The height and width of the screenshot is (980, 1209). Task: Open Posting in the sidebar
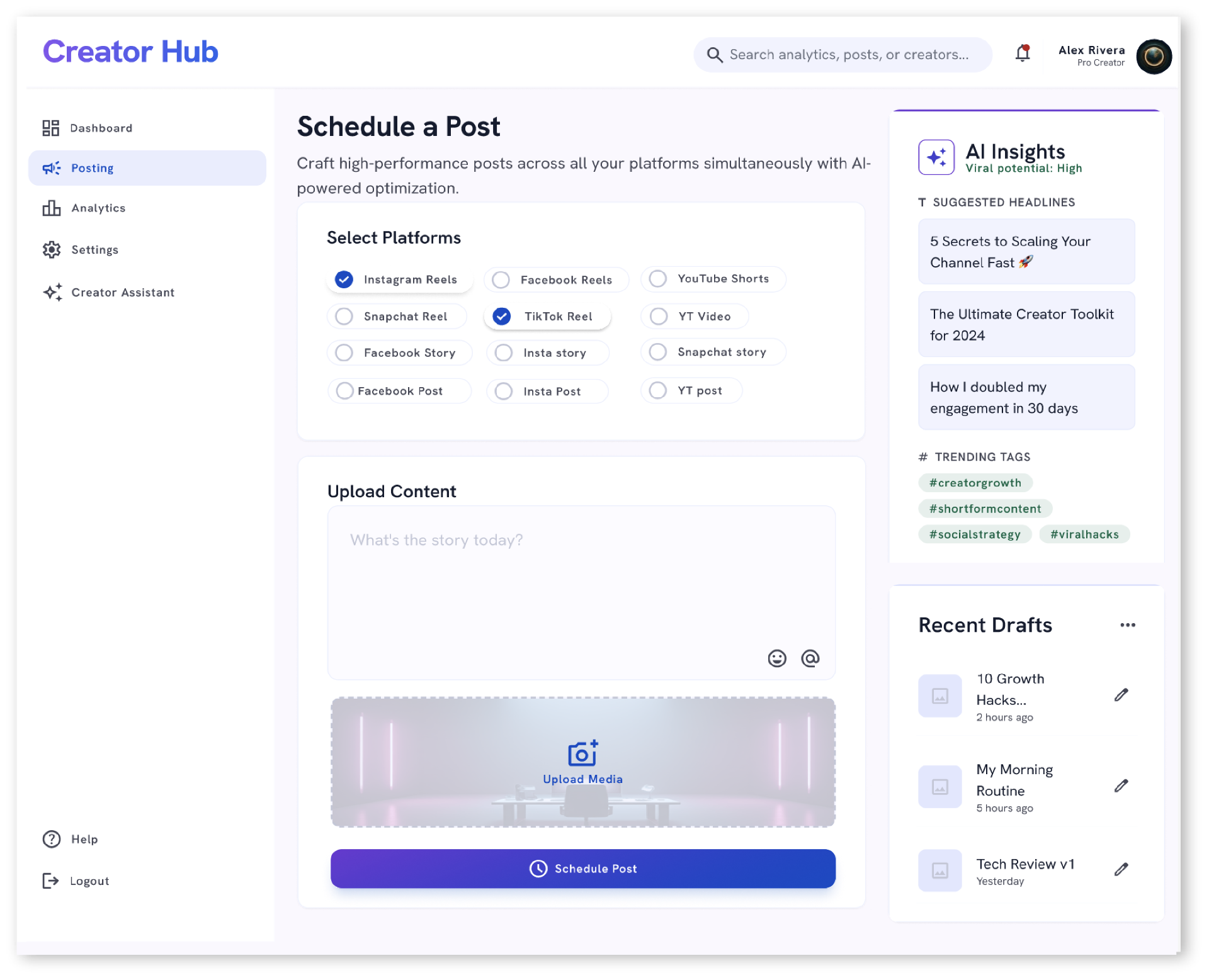(147, 168)
